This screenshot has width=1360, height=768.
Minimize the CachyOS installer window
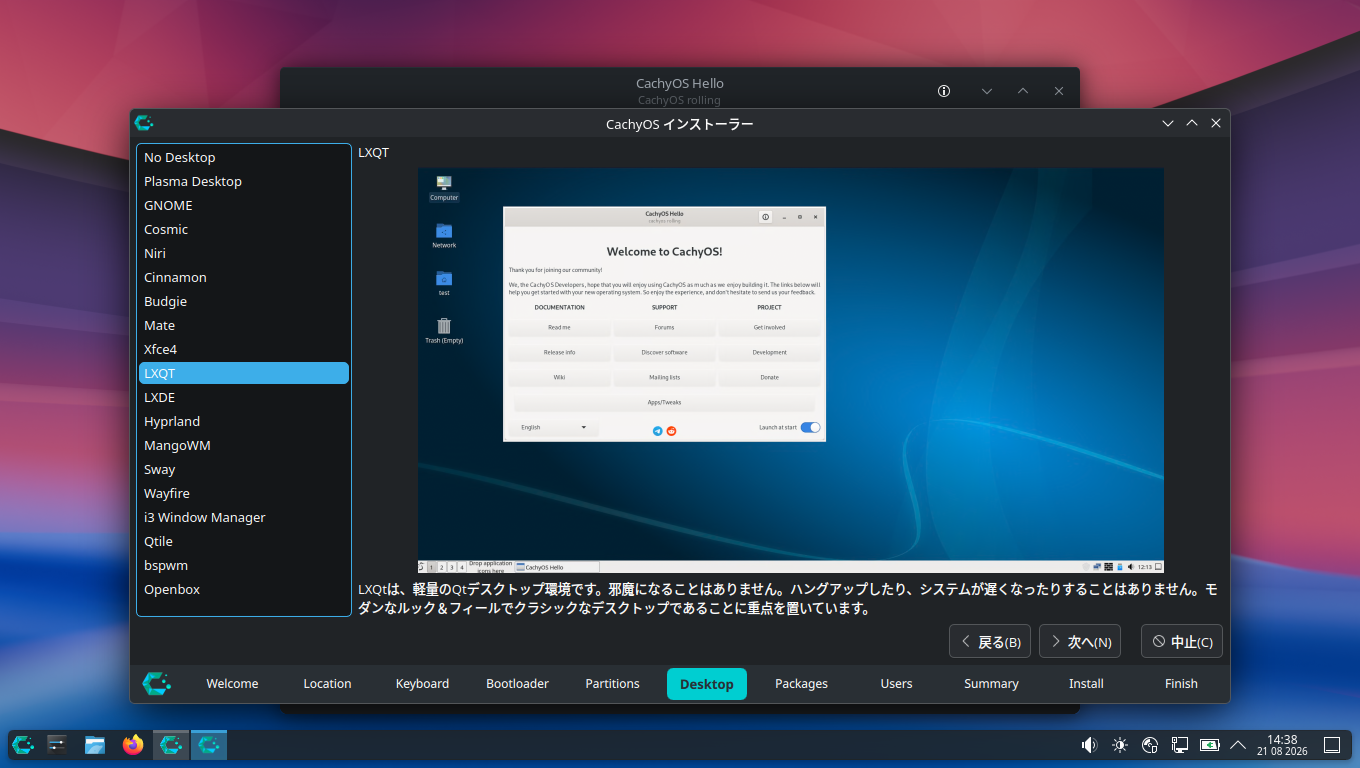tap(1168, 123)
